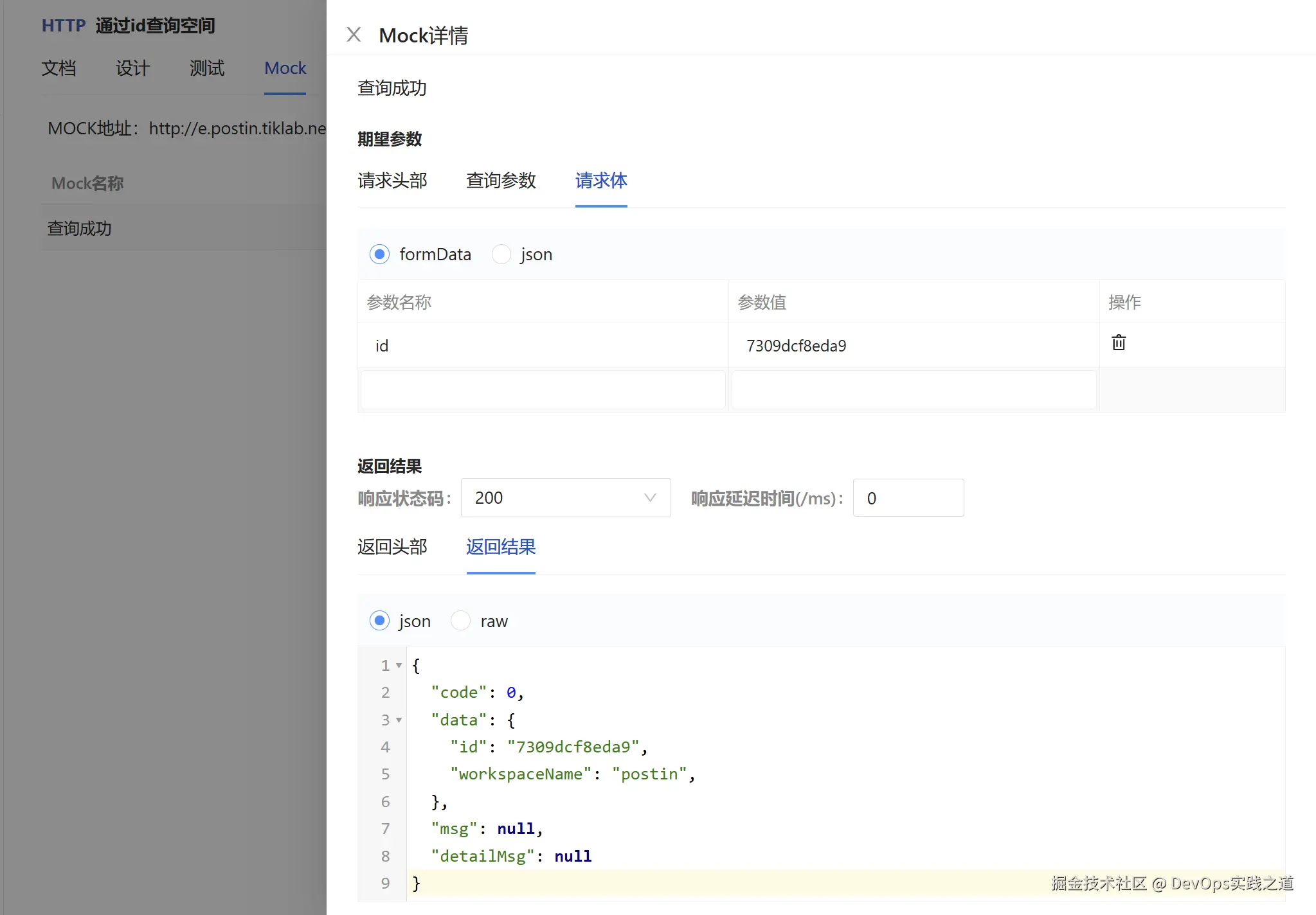
Task: Switch to the 请求头部 tab
Action: click(x=392, y=181)
